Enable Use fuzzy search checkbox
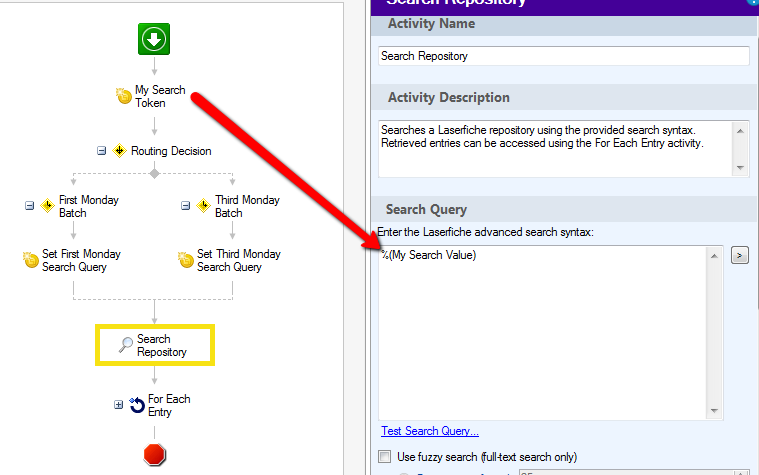The height and width of the screenshot is (475, 759). [385, 457]
